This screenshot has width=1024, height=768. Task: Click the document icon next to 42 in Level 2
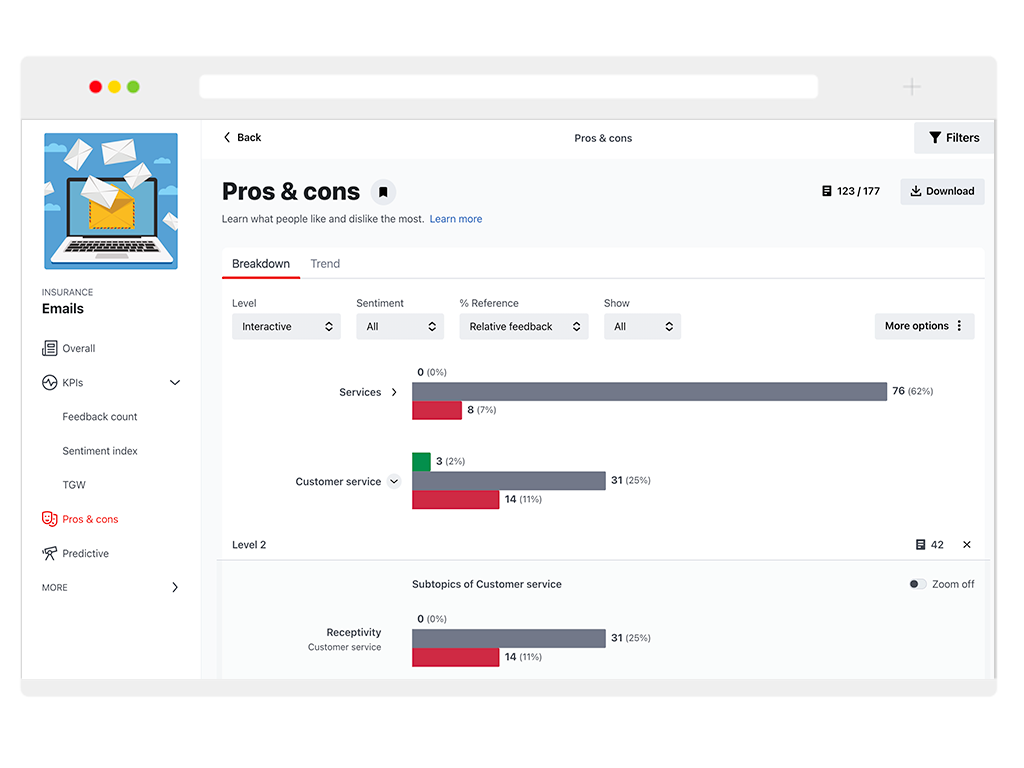tap(918, 545)
